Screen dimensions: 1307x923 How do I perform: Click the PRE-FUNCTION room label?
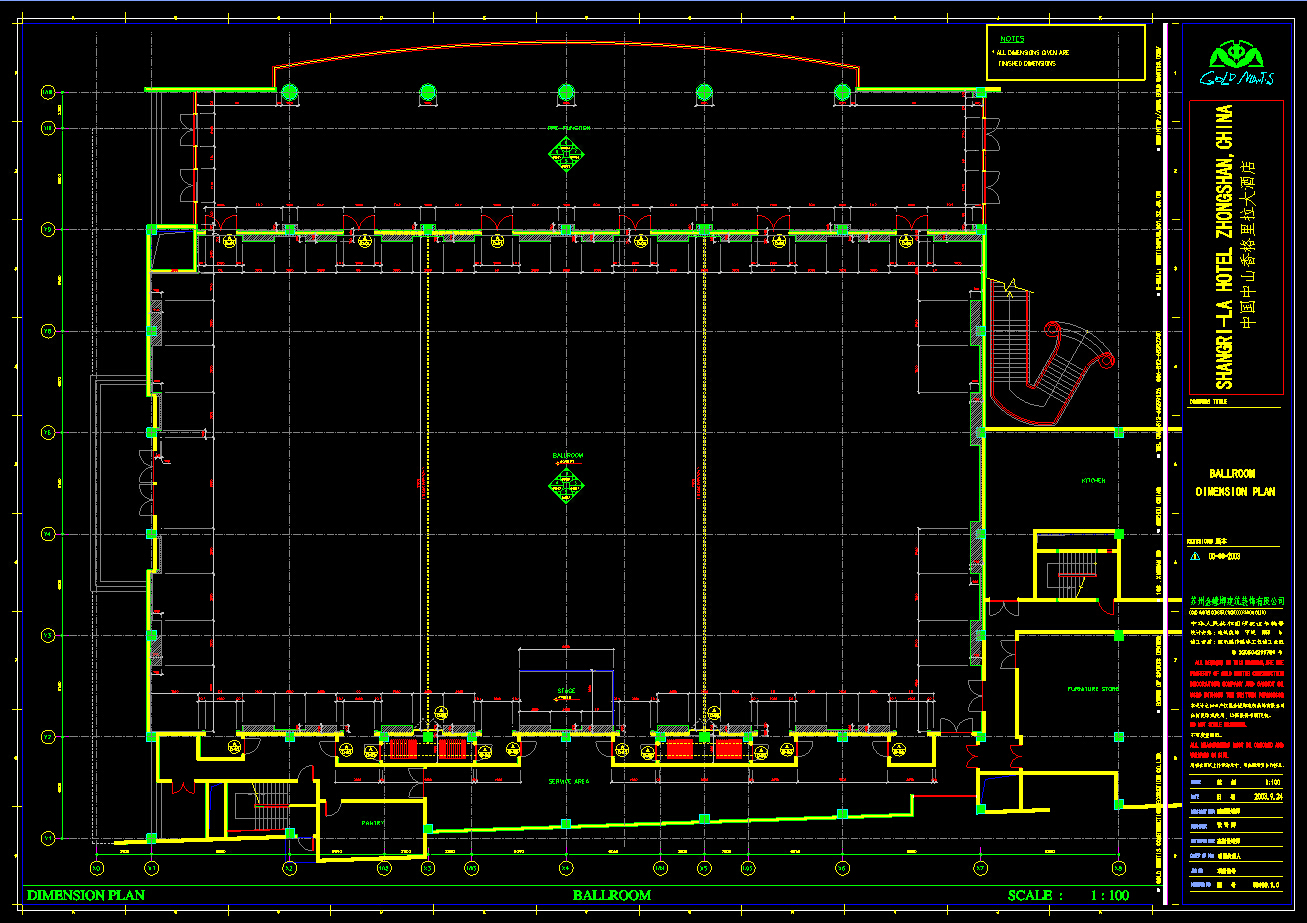pos(568,128)
